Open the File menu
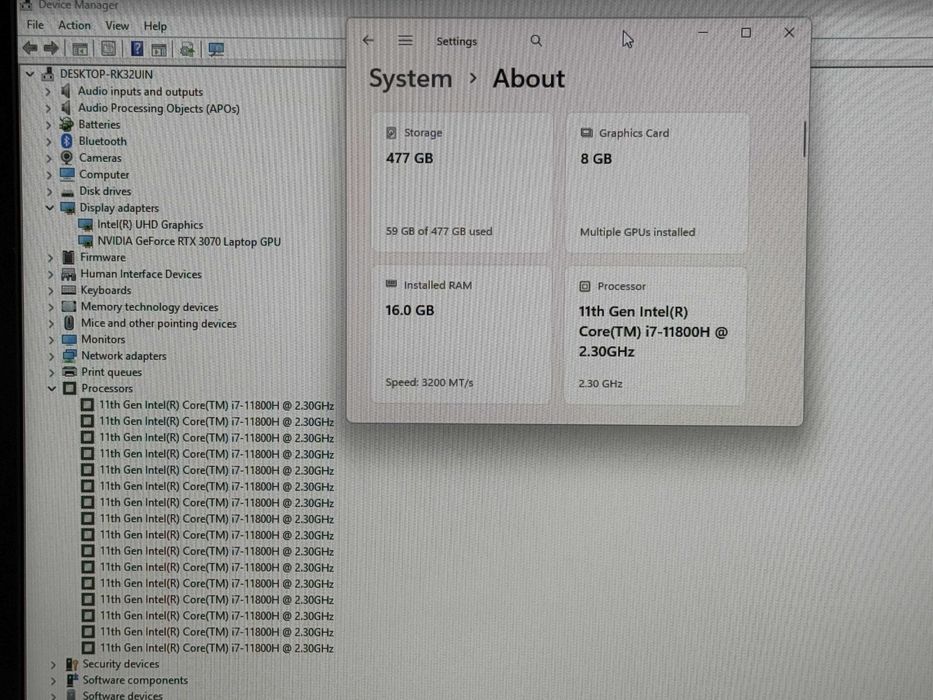Screen dimensions: 933x700 35,25
